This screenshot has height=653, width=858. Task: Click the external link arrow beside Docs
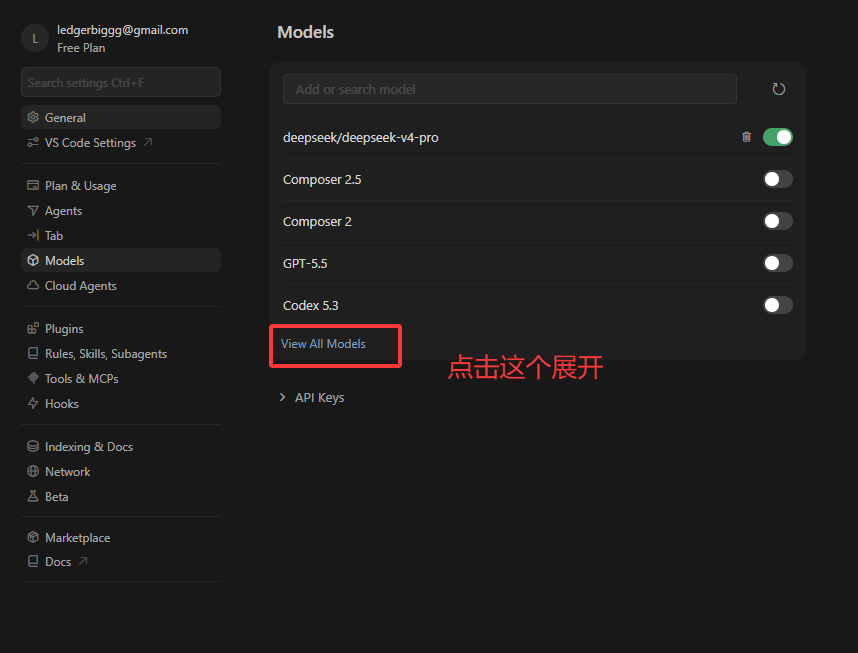tap(83, 561)
